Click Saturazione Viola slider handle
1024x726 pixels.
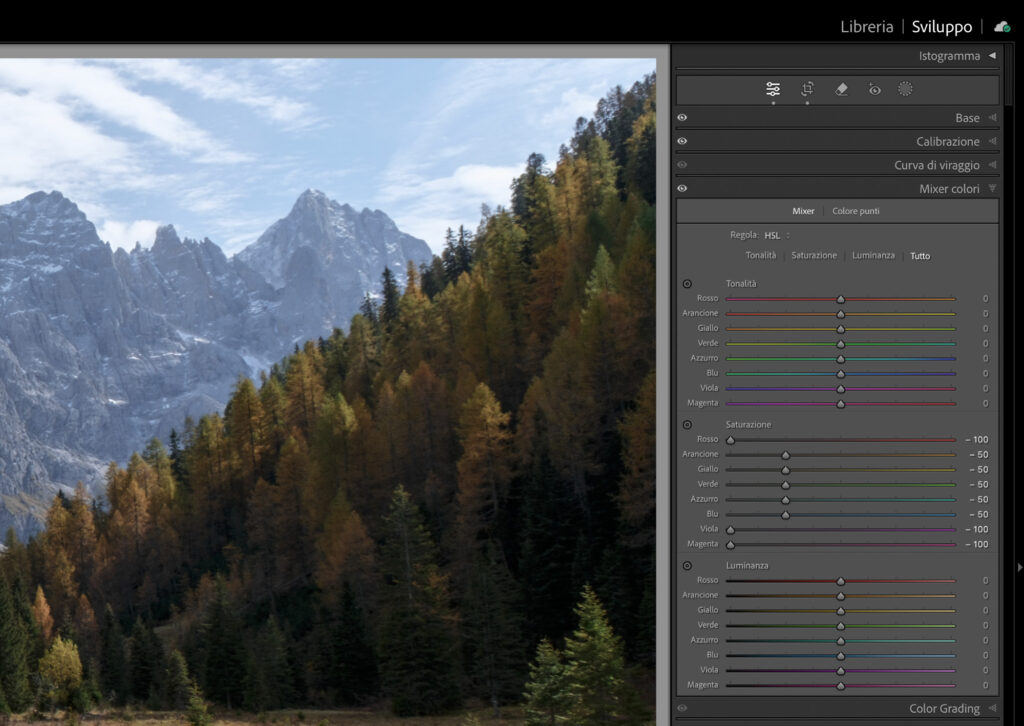pyautogui.click(x=730, y=530)
